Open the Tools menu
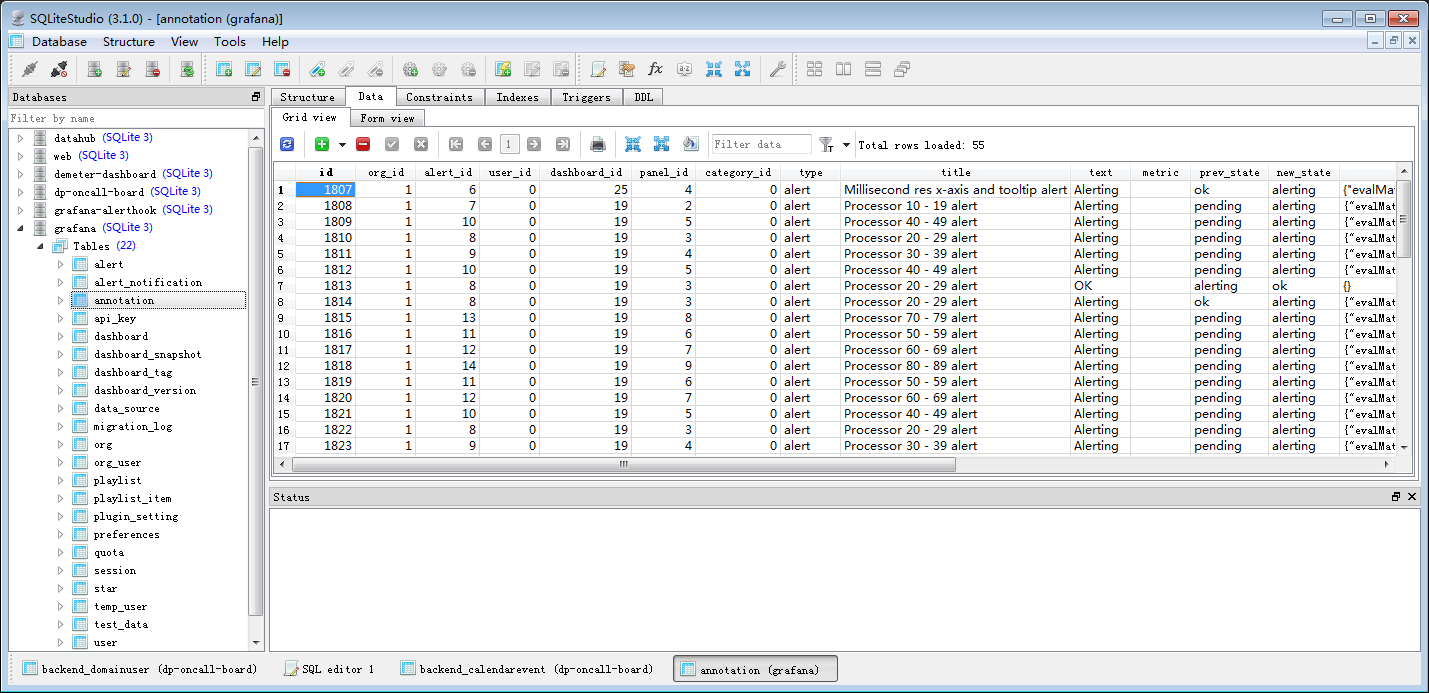 coord(229,42)
